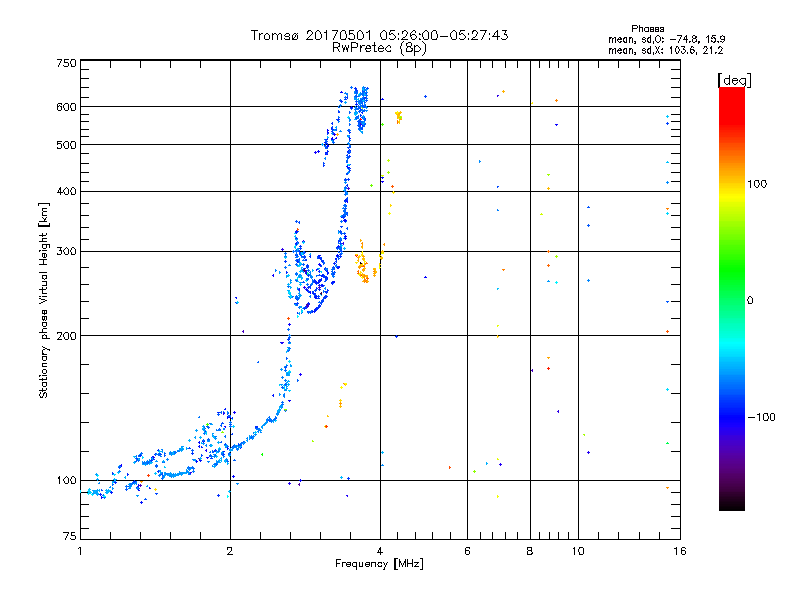Click the "[deg]" color bar unit label
The image size is (800, 600).
click(x=734, y=80)
